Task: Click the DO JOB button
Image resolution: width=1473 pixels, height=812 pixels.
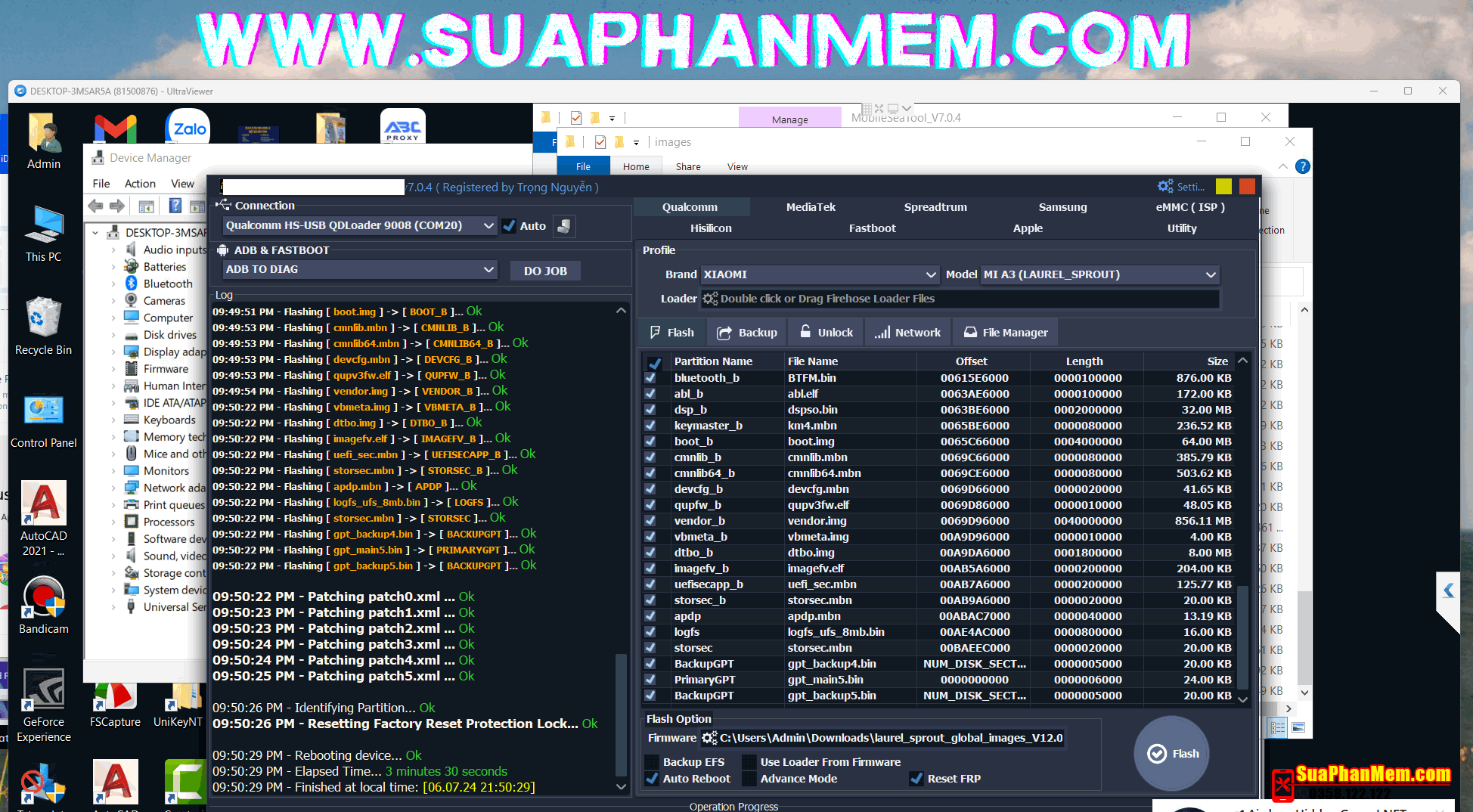Action: pos(545,271)
